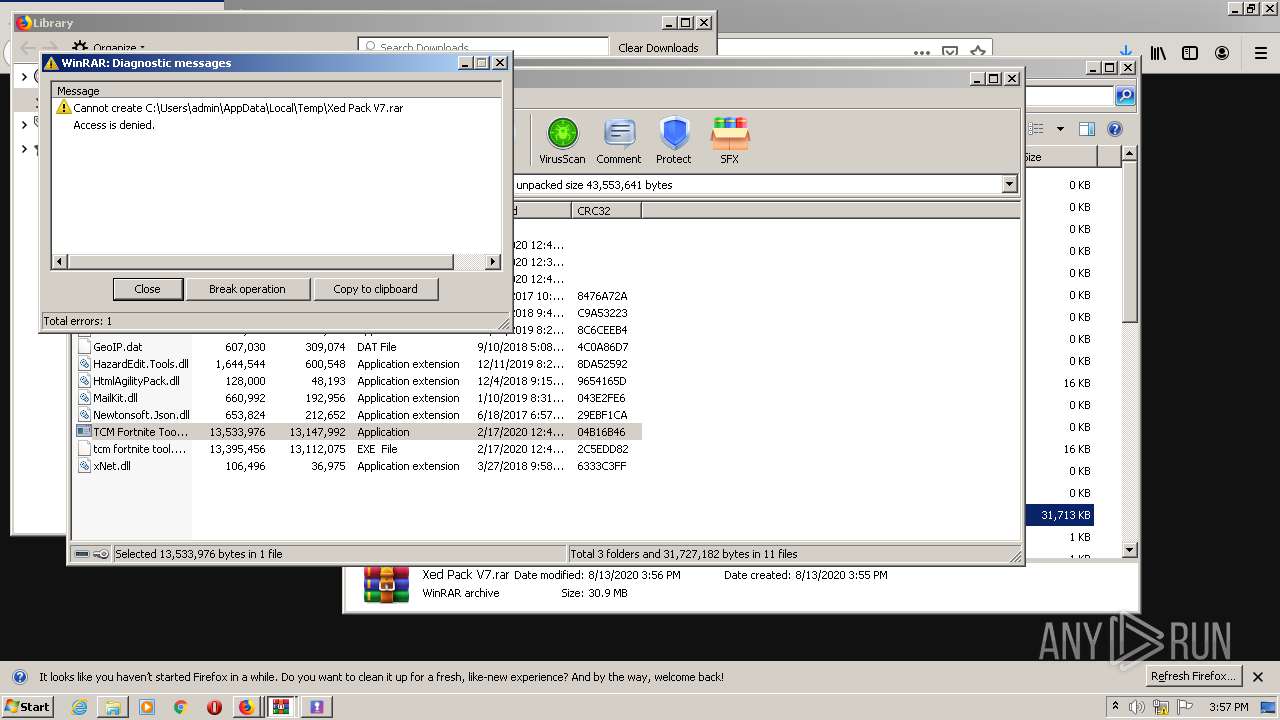Expand the second tree item in Library sidebar
1280x720 pixels.
tap(25, 125)
